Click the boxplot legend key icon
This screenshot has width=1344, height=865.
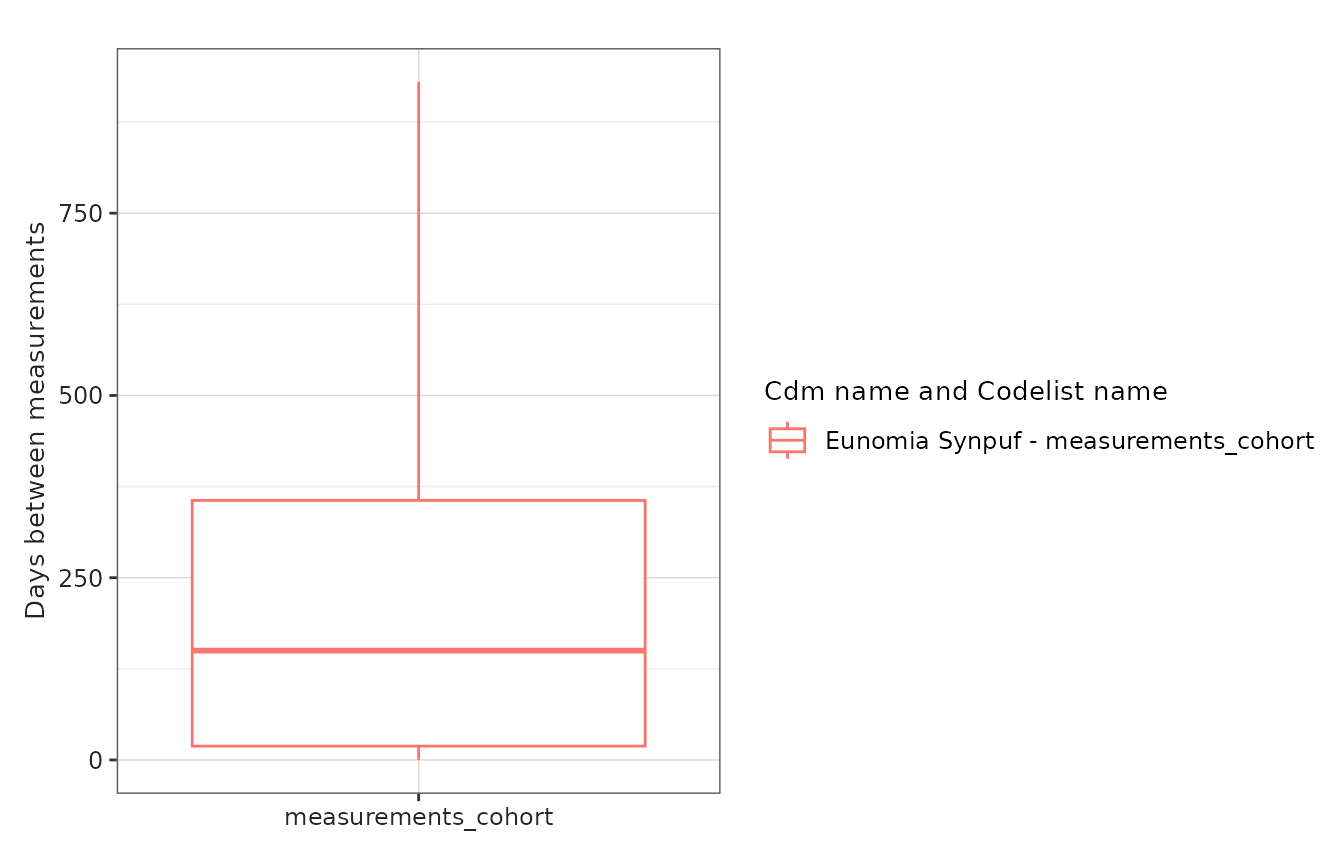787,440
